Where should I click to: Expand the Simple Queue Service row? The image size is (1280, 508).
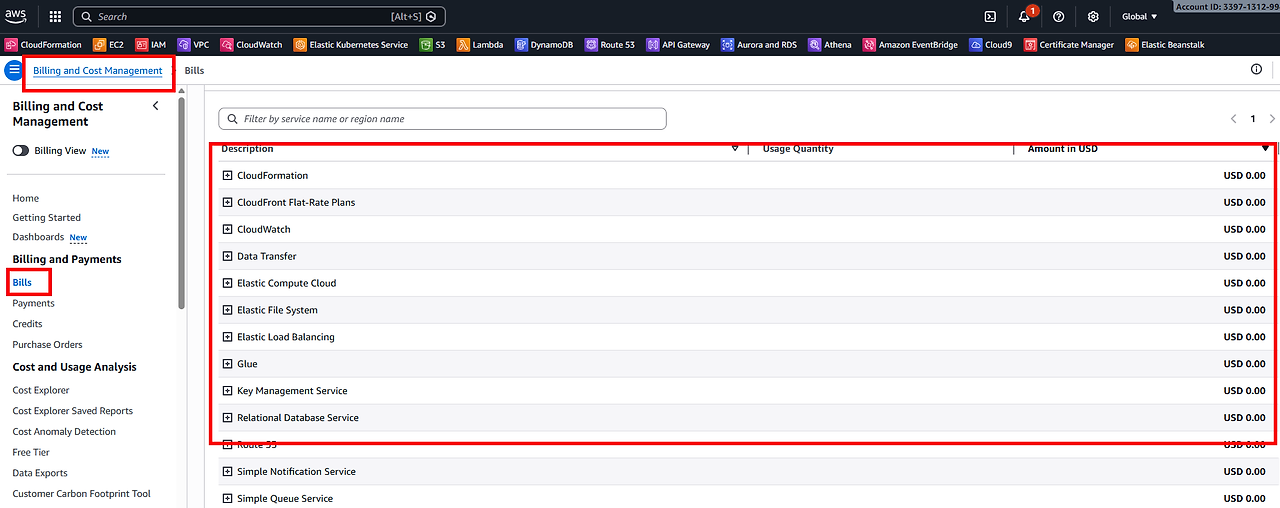227,499
